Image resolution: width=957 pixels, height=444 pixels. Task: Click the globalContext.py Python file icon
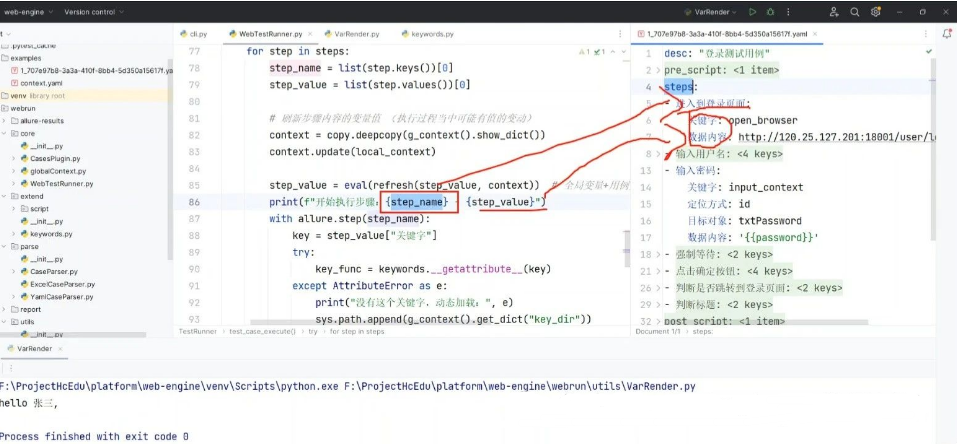[24, 171]
